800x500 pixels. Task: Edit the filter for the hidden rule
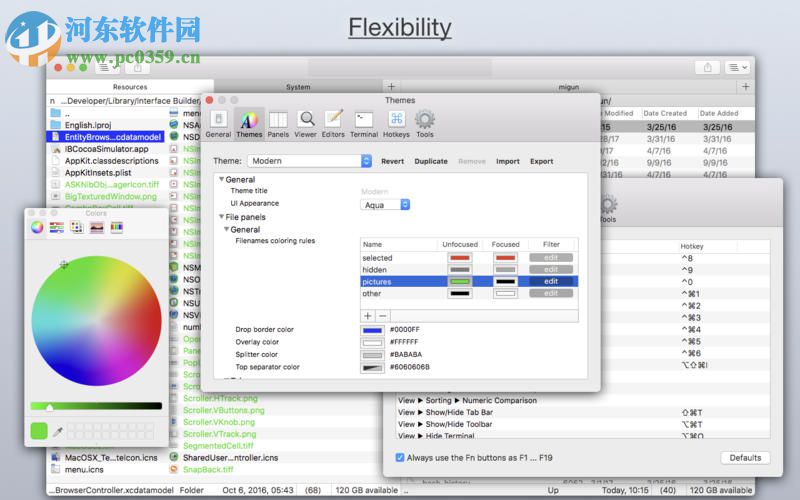point(551,269)
